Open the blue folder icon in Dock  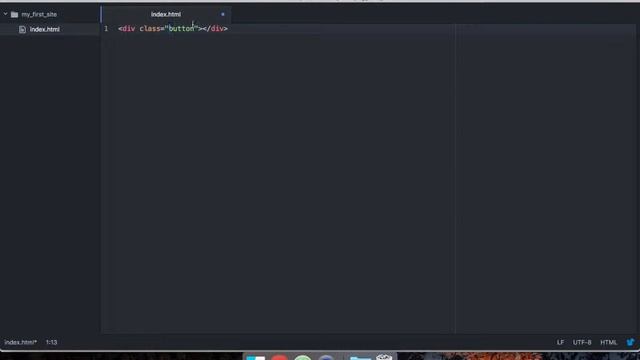360,358
